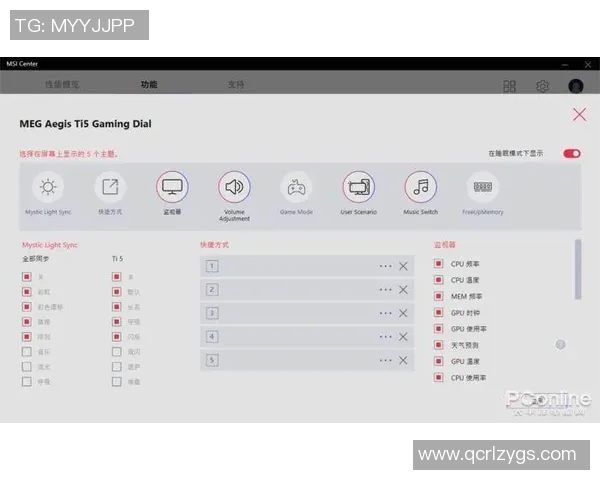
Task: Open the grid view icon in header
Action: tap(509, 86)
